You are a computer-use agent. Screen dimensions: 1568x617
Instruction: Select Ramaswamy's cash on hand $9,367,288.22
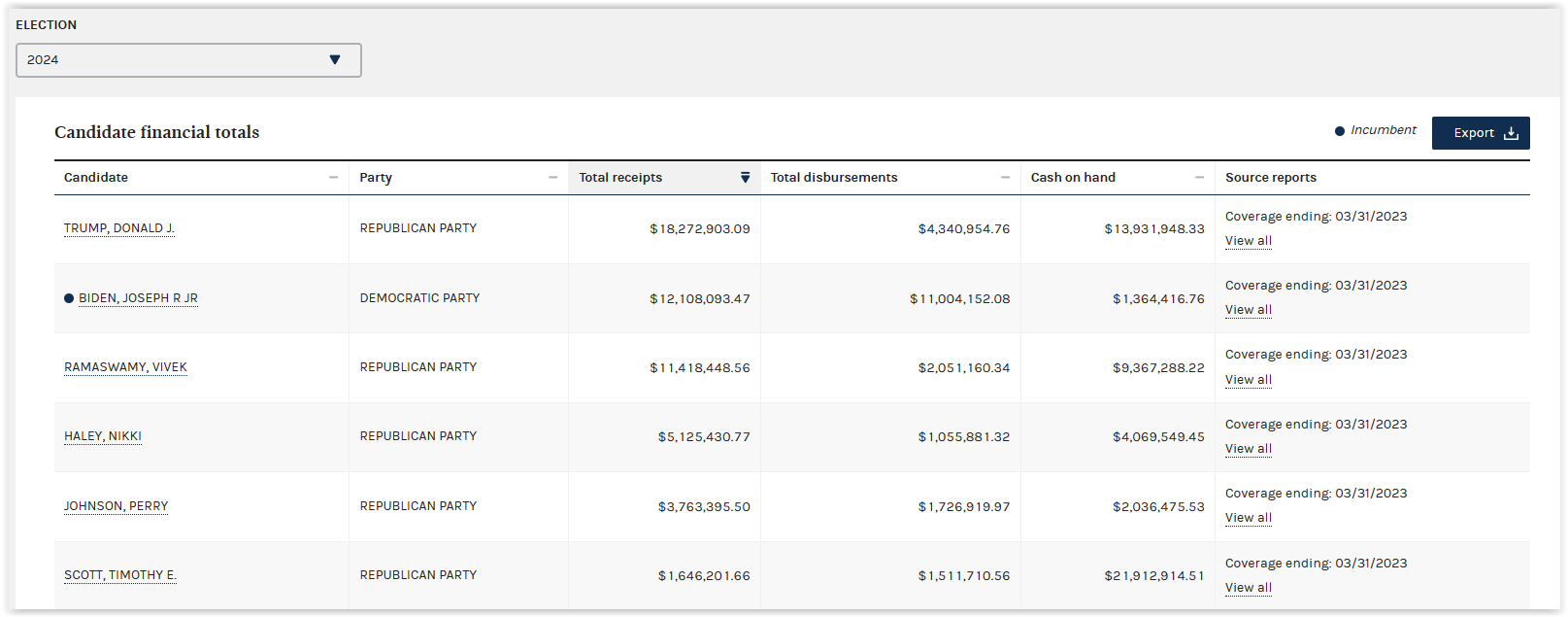(x=1158, y=368)
